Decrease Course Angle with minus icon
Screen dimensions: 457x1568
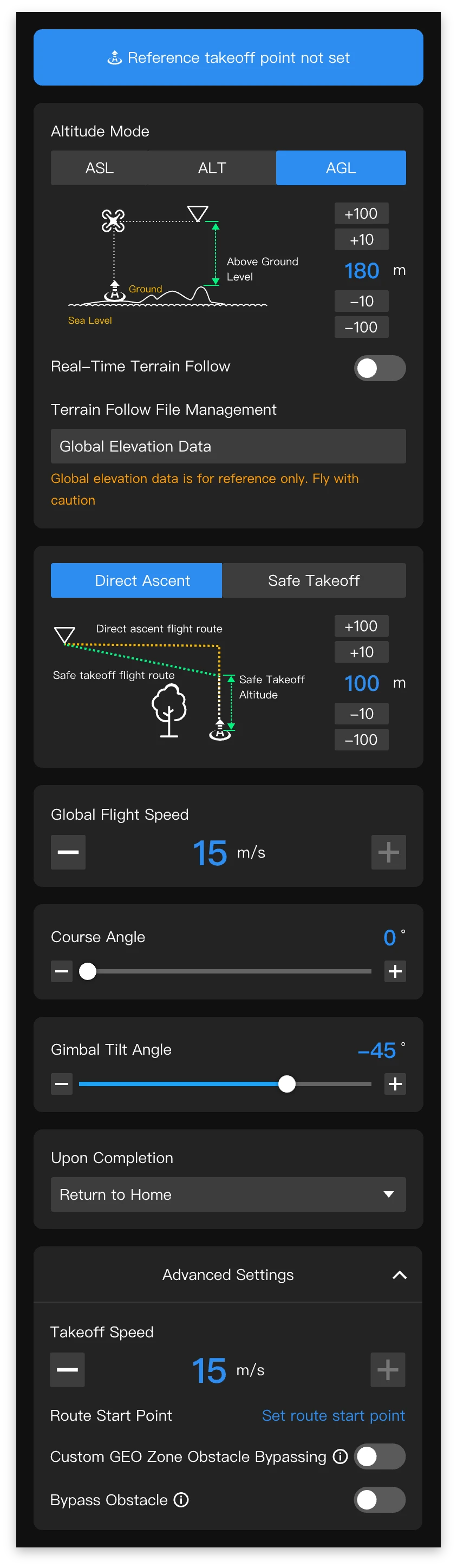(x=62, y=971)
